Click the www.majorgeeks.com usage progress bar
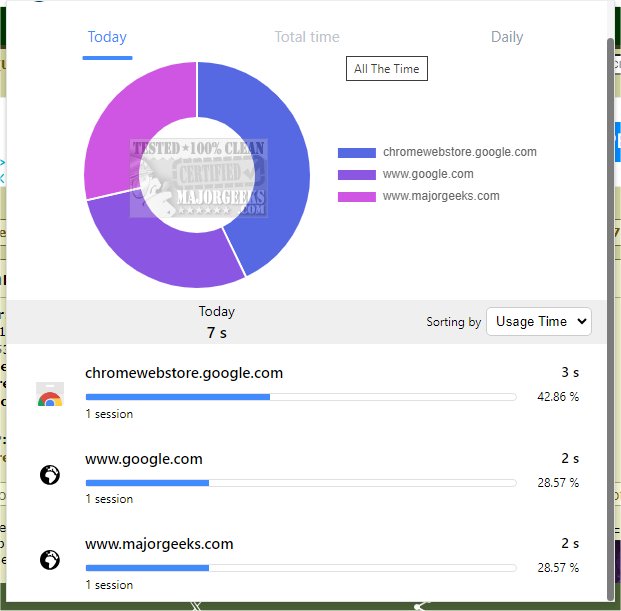Screen dimensions: 621x611 [300, 568]
